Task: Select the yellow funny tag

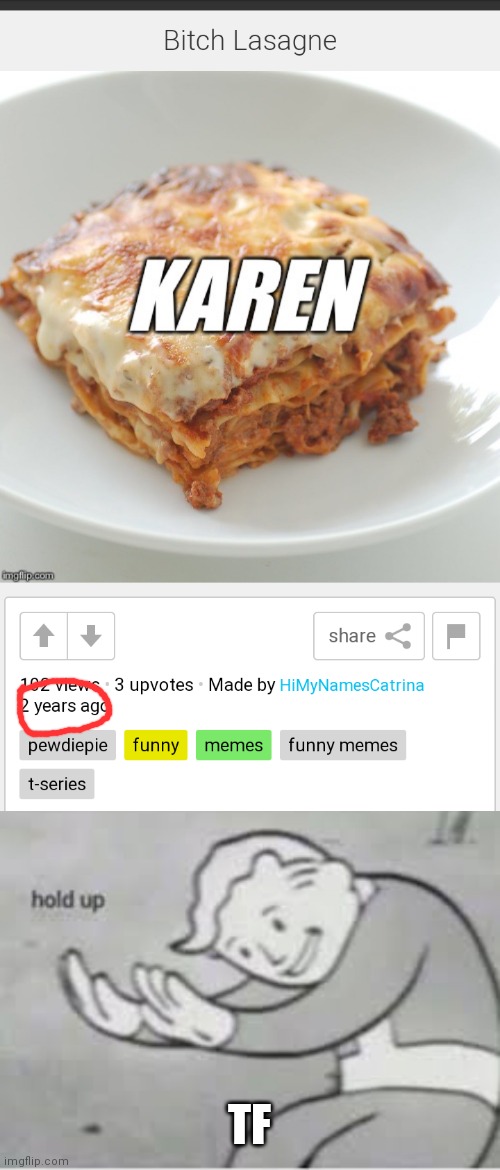Action: [x=156, y=745]
